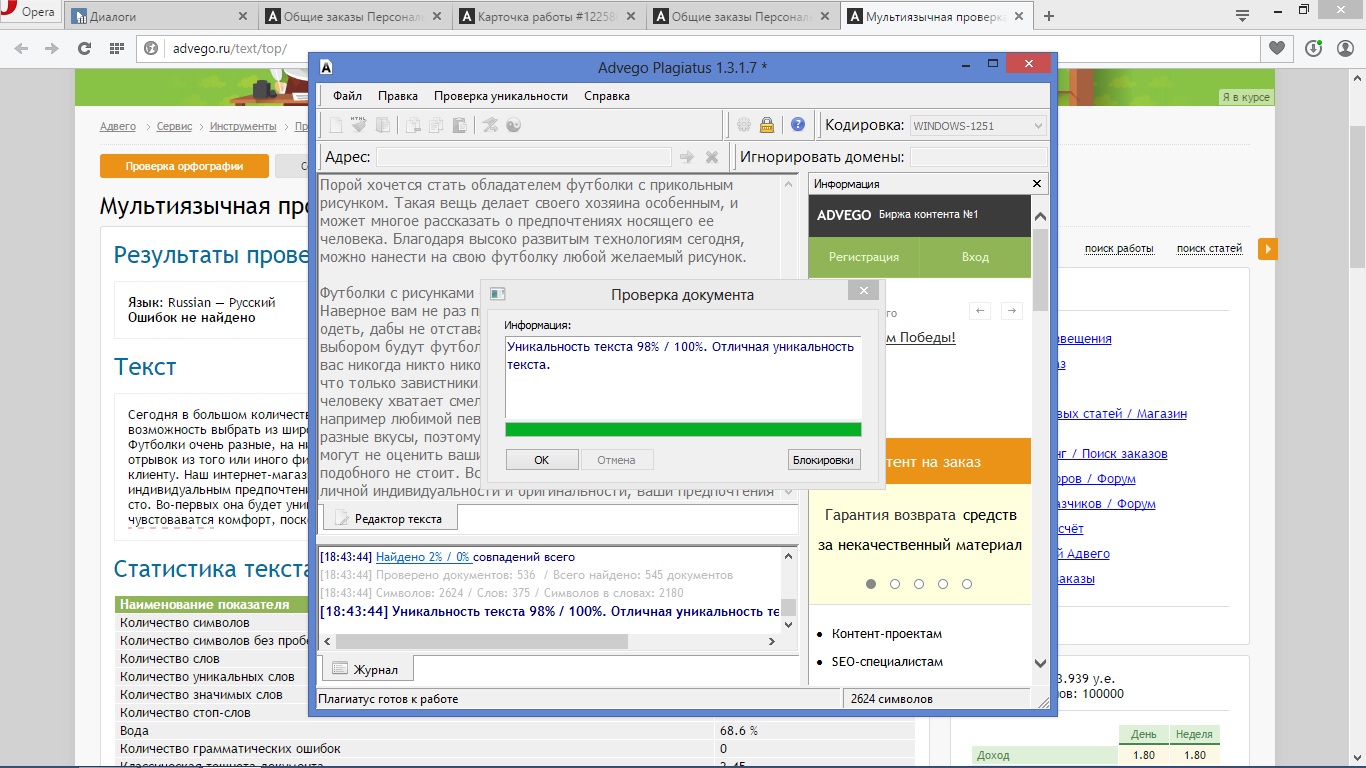
Task: Open the Кодировка WINDOWS-1251 dropdown
Action: point(978,125)
